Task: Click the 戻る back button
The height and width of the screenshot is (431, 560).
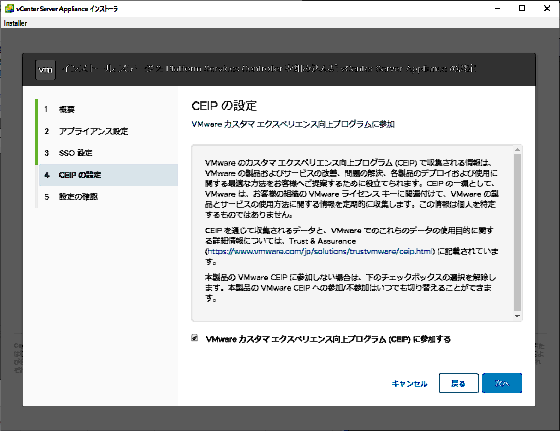Action: [459, 383]
